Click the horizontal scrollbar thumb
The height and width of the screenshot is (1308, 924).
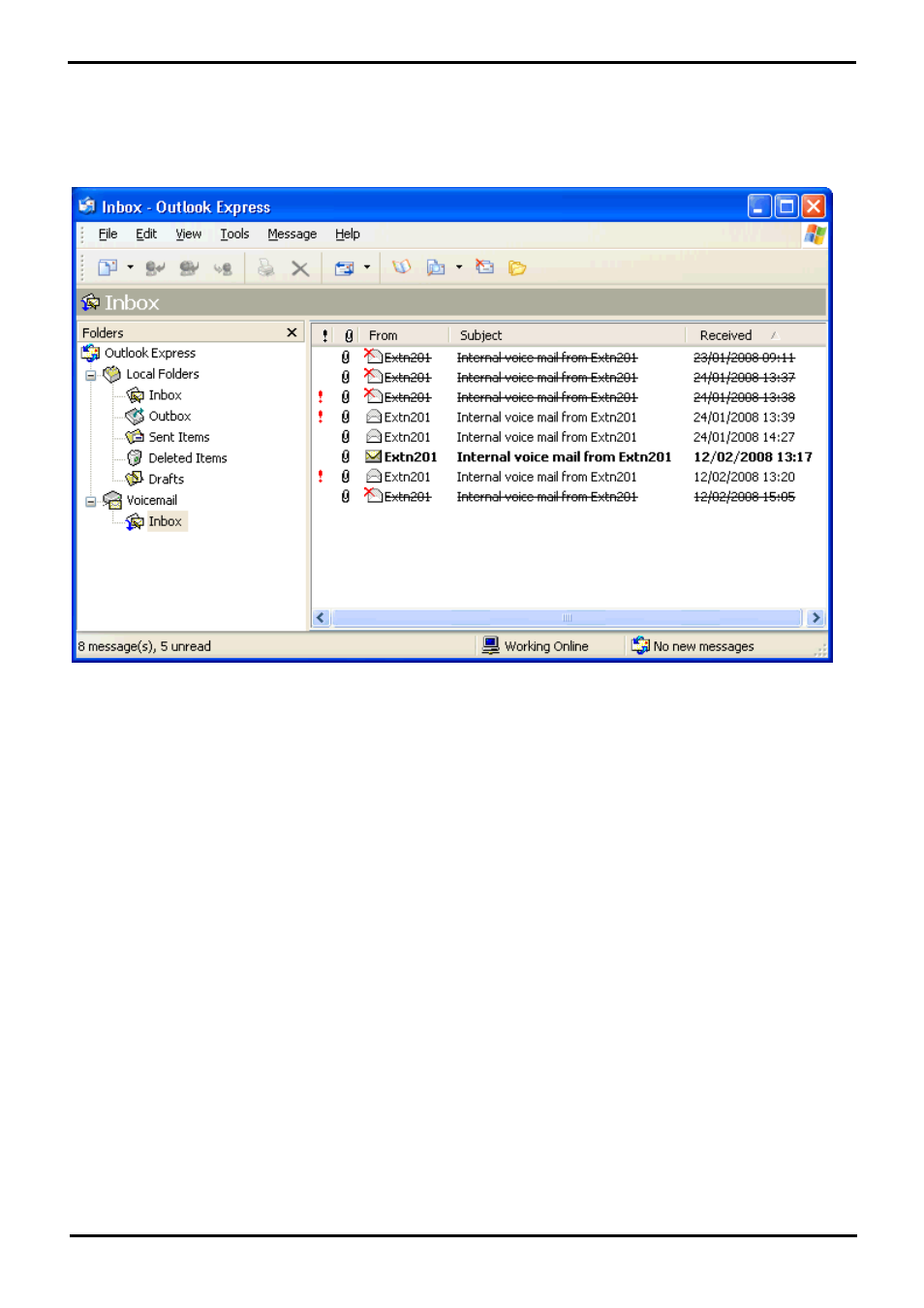[x=567, y=618]
